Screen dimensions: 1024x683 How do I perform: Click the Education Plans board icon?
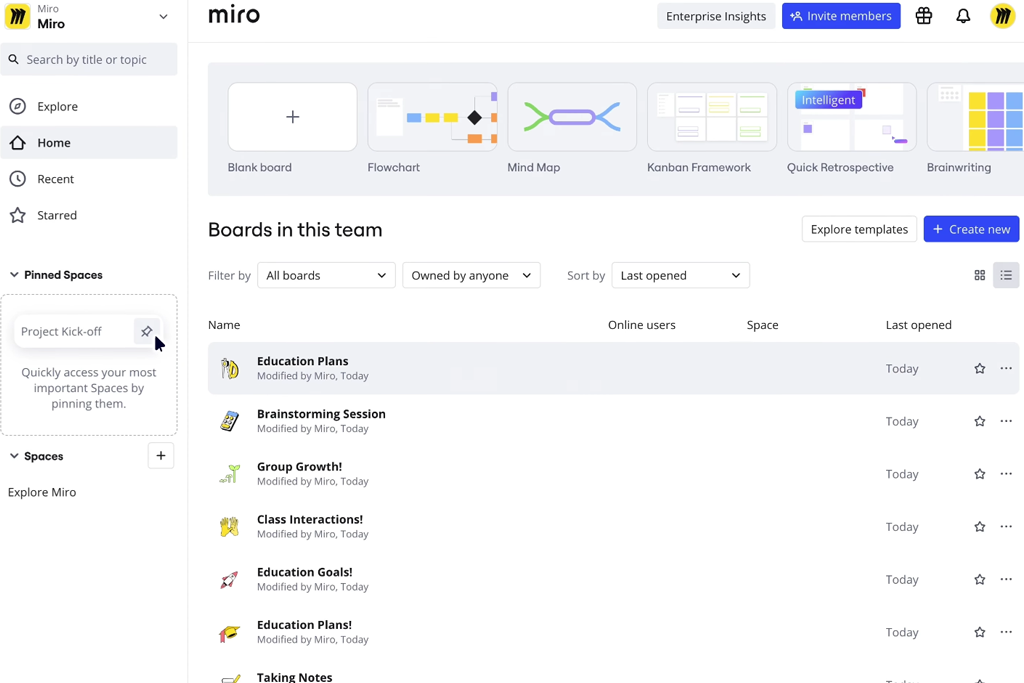click(x=229, y=369)
